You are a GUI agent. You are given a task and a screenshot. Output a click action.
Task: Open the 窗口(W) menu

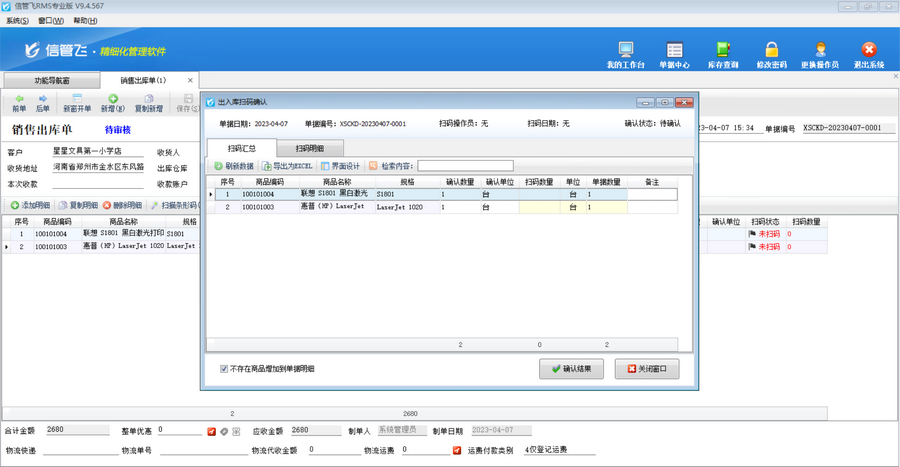pos(50,20)
